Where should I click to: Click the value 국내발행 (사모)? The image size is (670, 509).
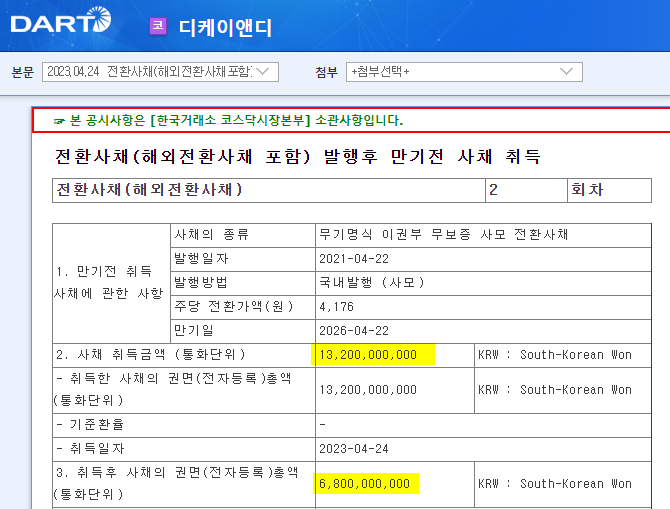click(372, 283)
